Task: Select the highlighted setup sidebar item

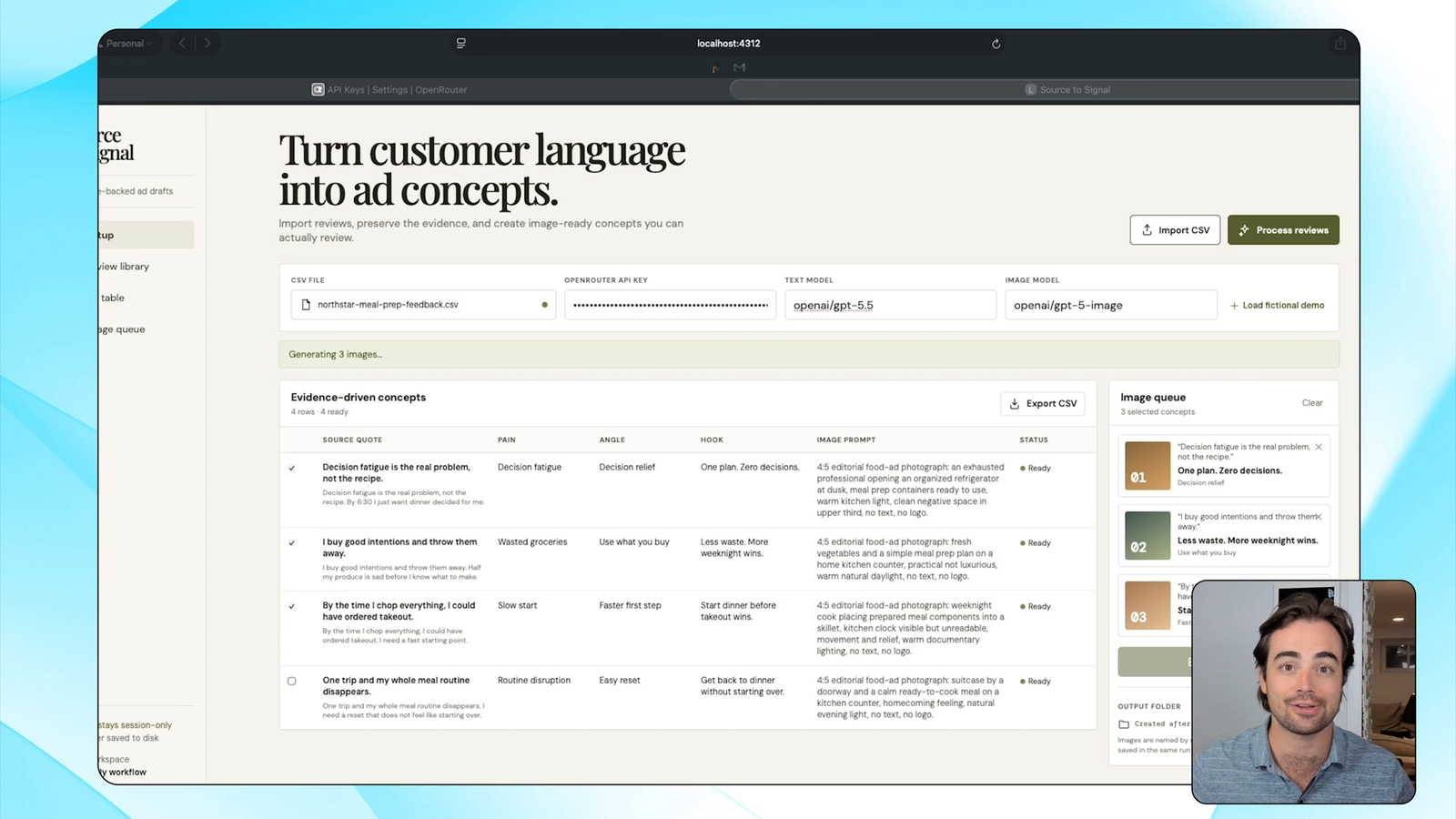Action: coord(146,235)
